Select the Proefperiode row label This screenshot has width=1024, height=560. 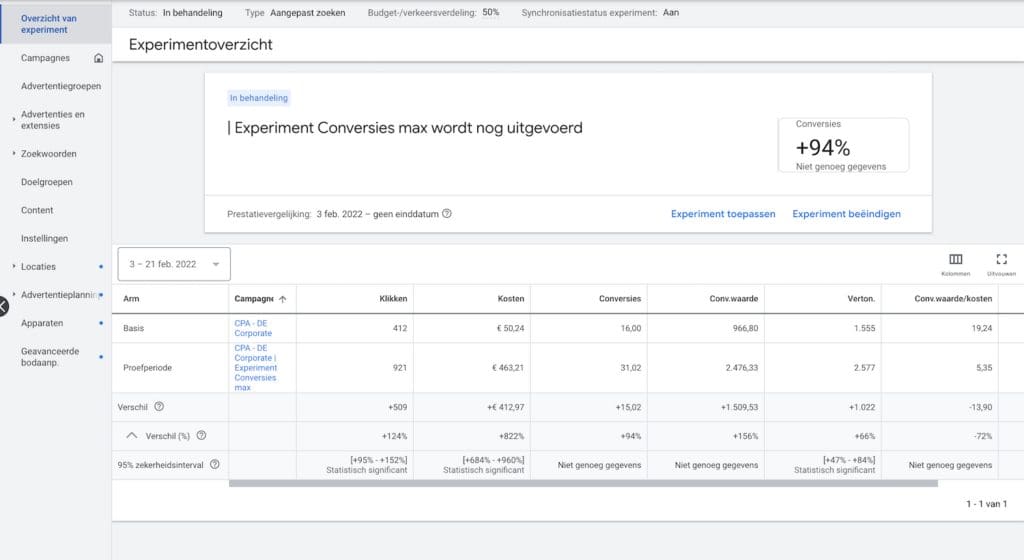coord(148,367)
